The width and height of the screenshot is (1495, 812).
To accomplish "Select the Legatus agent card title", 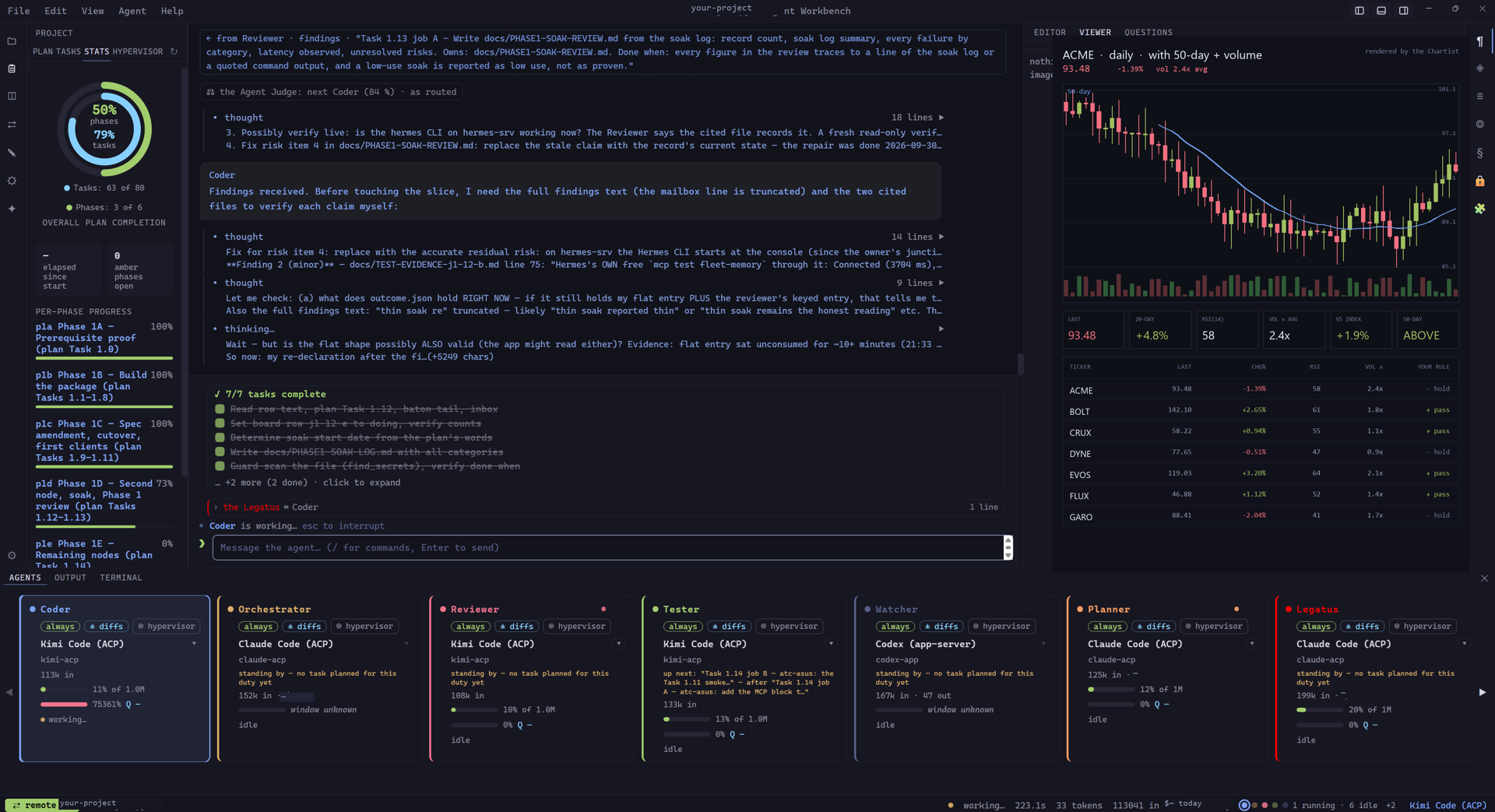I will pos(1317,610).
